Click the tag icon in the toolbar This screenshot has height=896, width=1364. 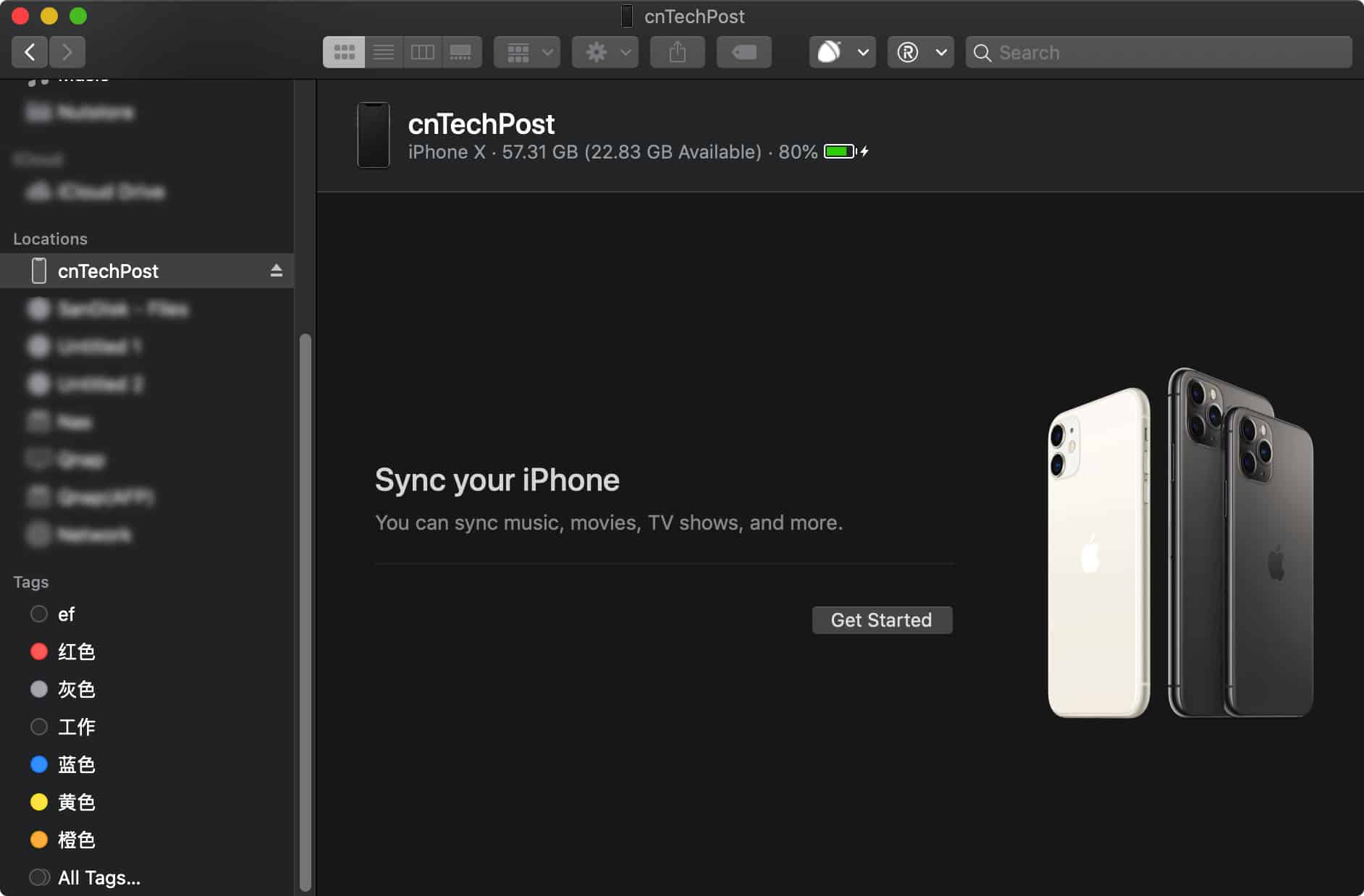[744, 51]
